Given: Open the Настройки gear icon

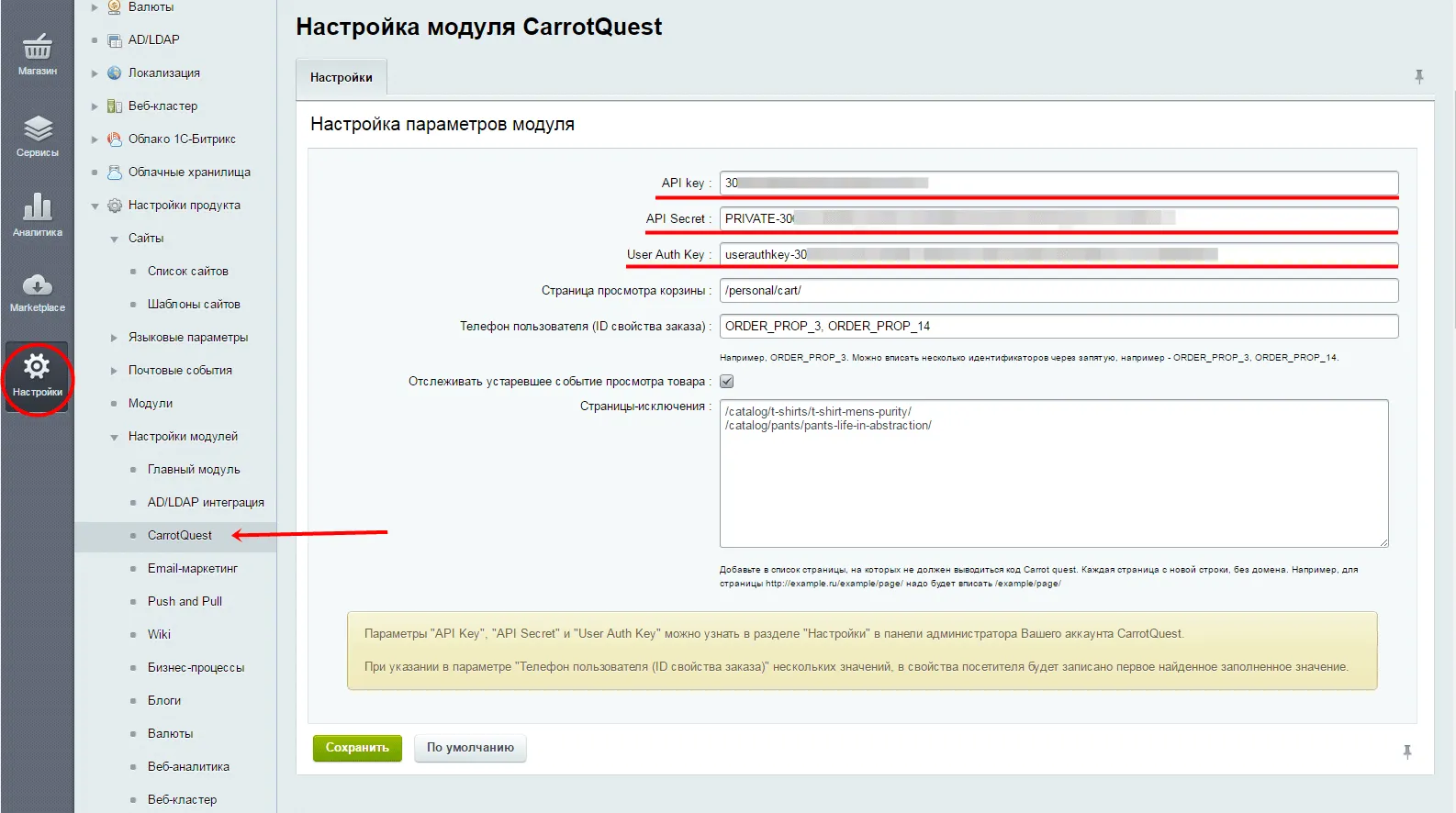Looking at the screenshot, I should [37, 367].
